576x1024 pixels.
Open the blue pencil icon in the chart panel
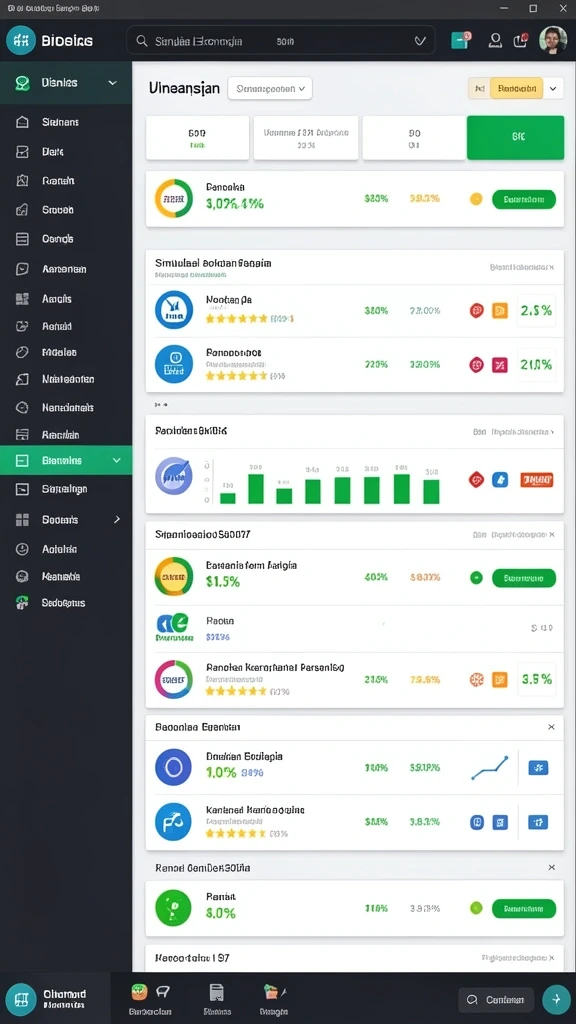point(500,479)
